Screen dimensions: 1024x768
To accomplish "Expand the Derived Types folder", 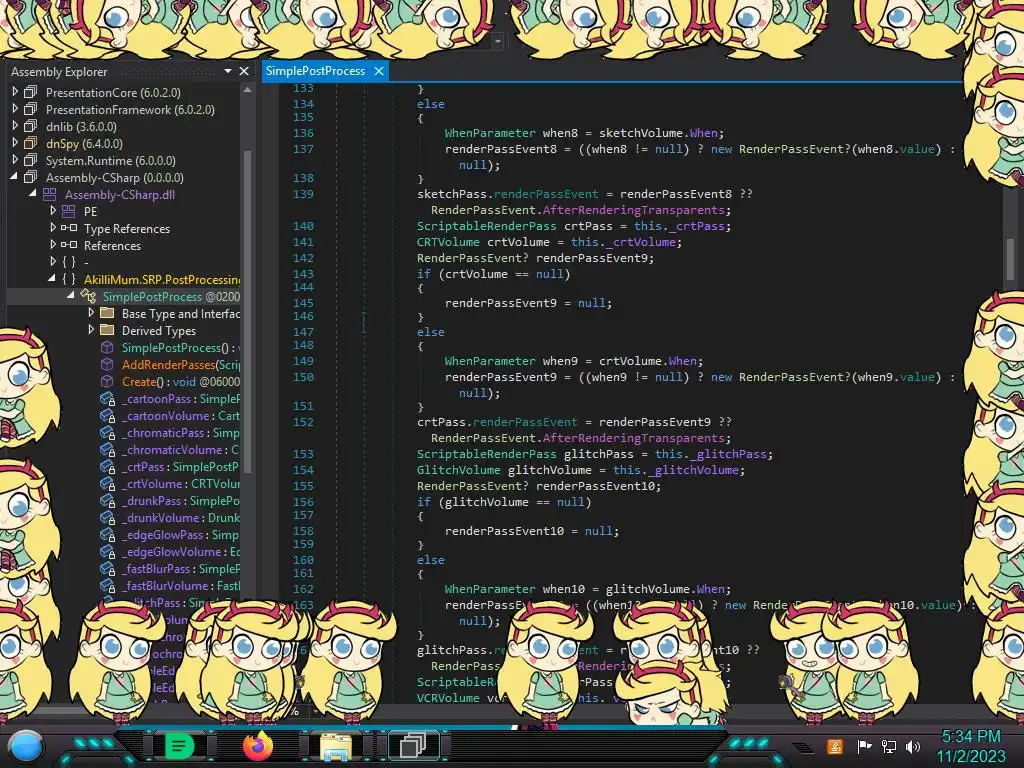I will [91, 330].
